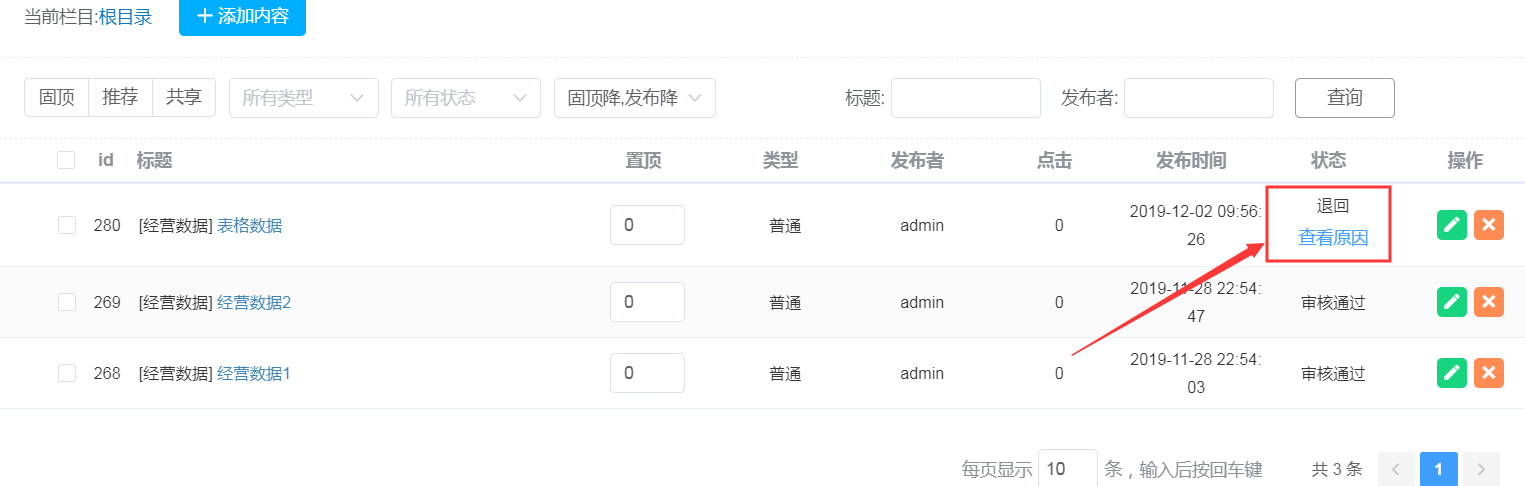This screenshot has height=486, width=1525.
Task: Open the 查看原因 link for returned item
Action: (x=1332, y=238)
